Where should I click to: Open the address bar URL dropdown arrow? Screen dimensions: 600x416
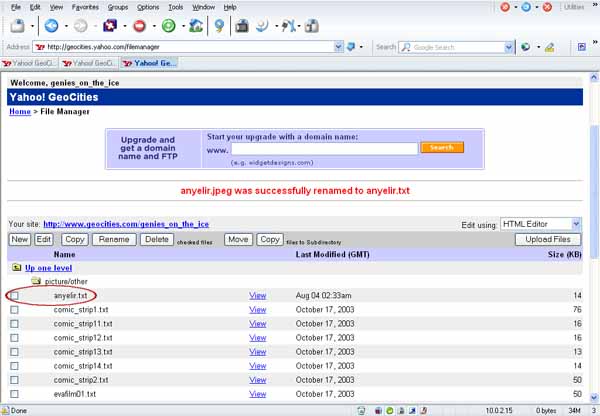coord(339,47)
